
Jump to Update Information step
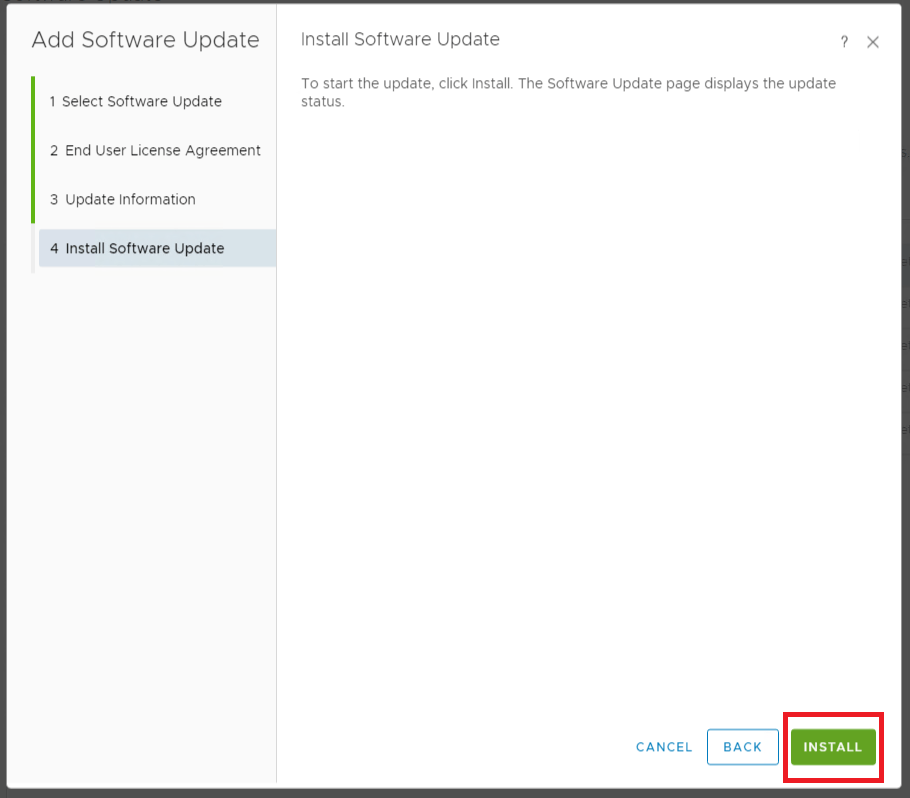130,199
